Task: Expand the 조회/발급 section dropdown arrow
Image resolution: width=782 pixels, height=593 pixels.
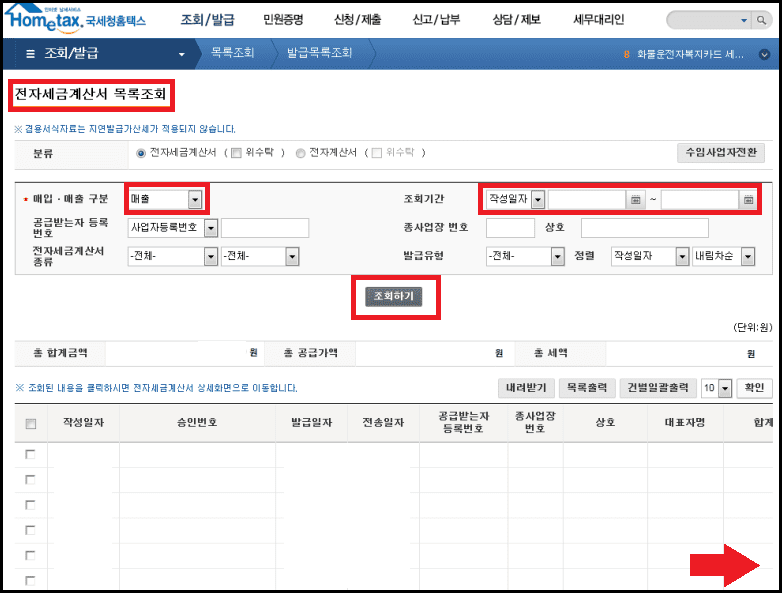Action: tap(182, 54)
